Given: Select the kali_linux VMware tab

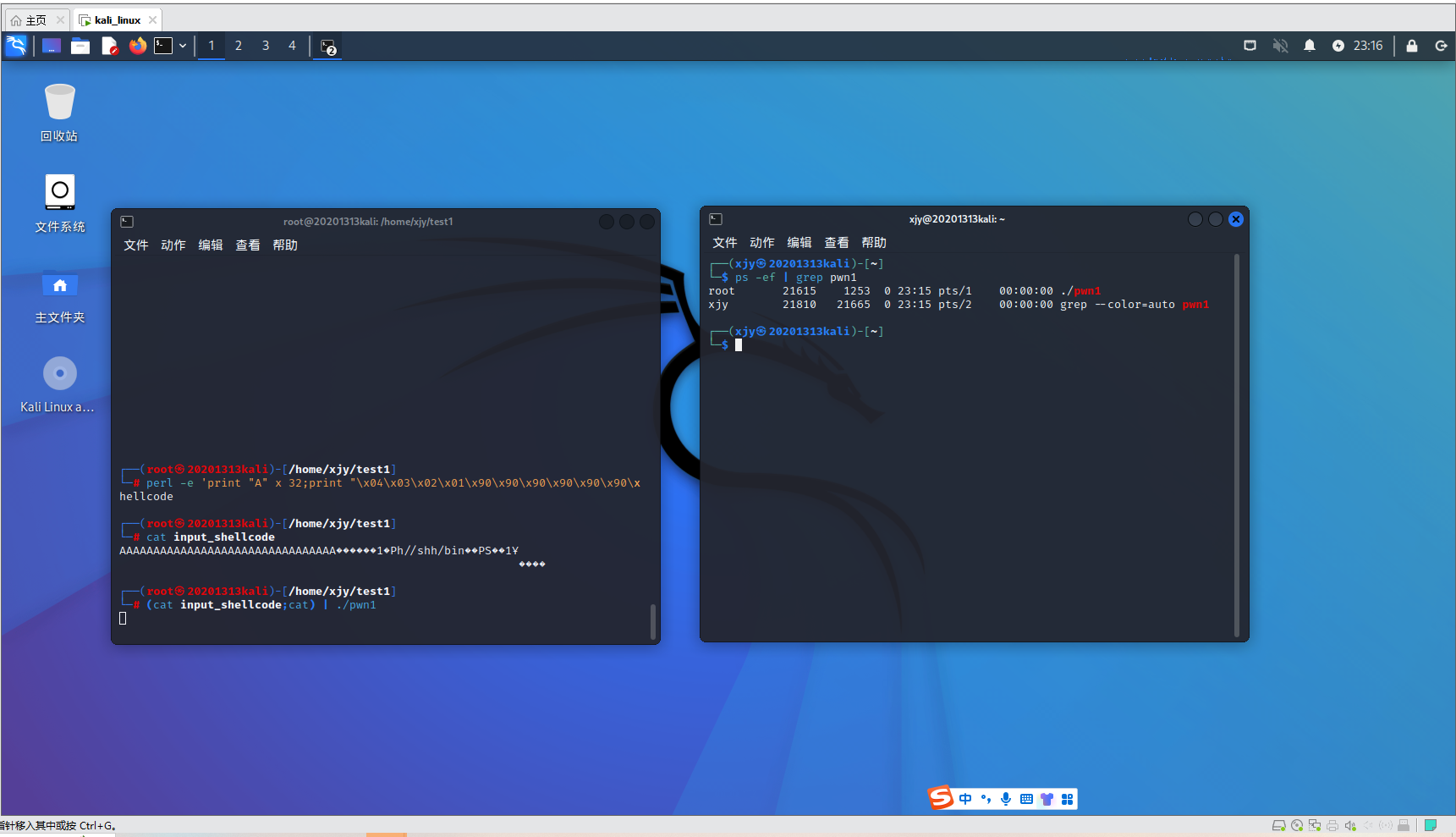Looking at the screenshot, I should pyautogui.click(x=117, y=19).
